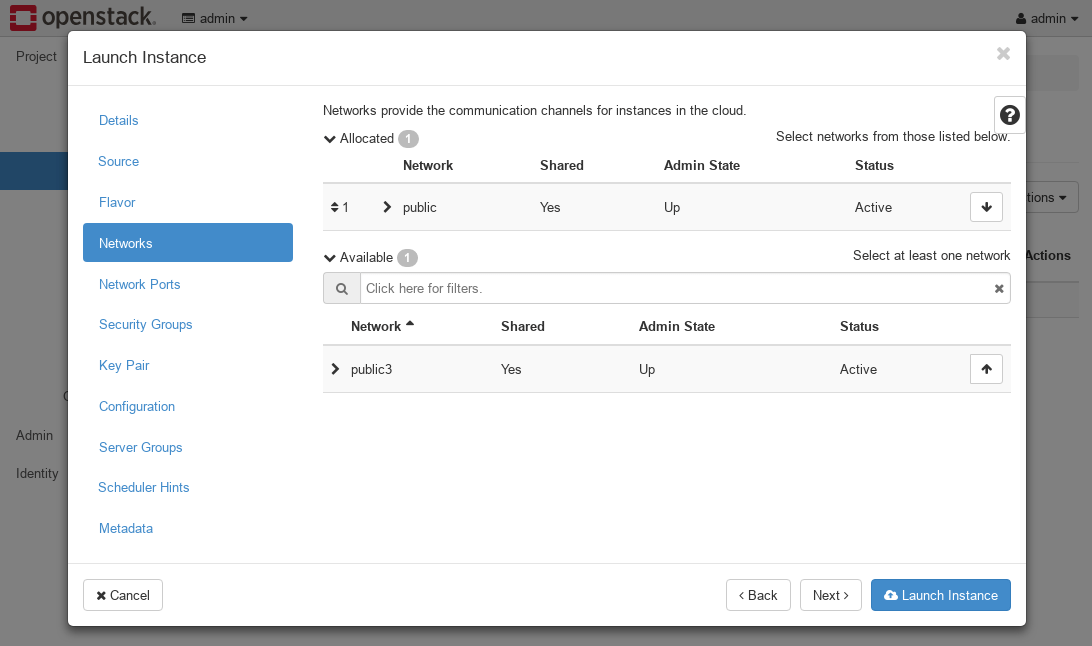Expand details of the public network row
Screen dimensions: 1092x646
(x=385, y=206)
